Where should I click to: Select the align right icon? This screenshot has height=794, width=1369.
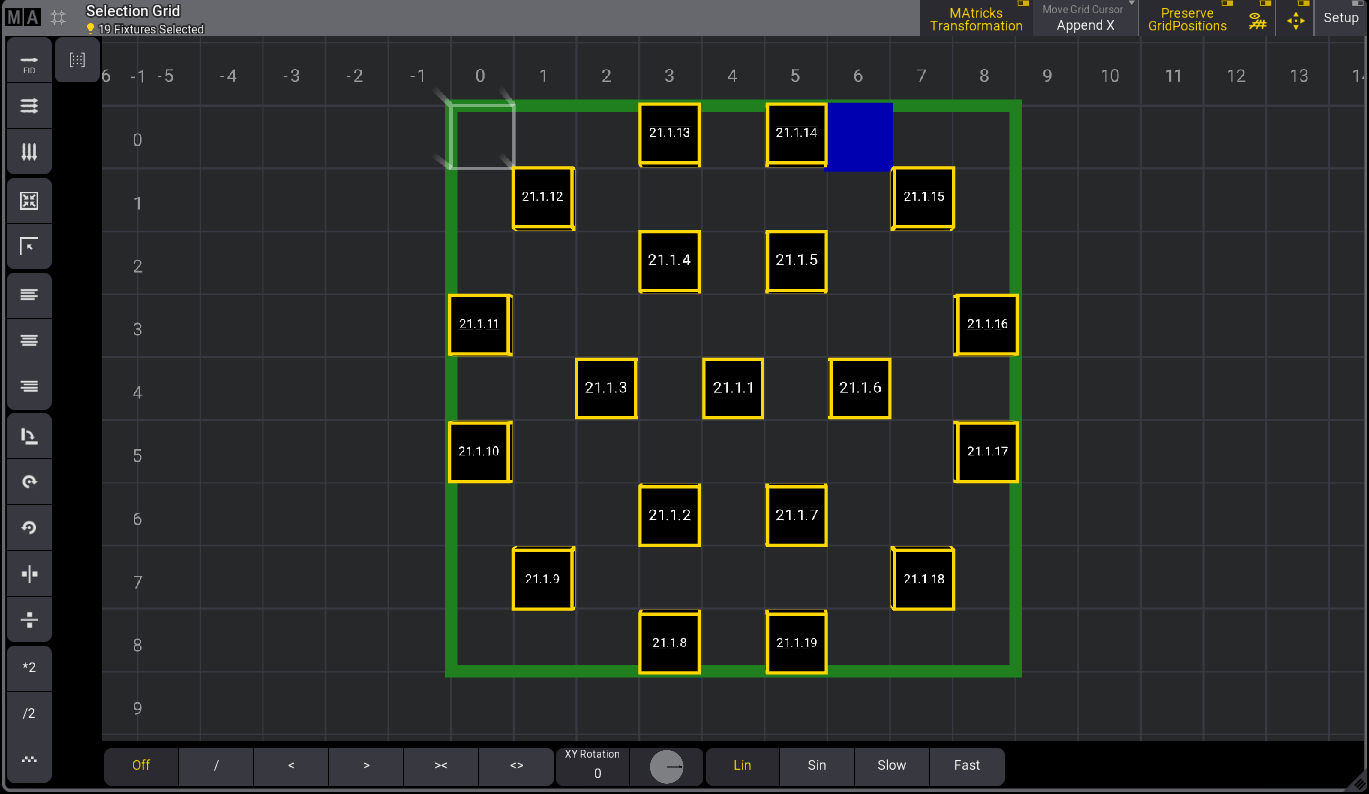click(x=29, y=387)
